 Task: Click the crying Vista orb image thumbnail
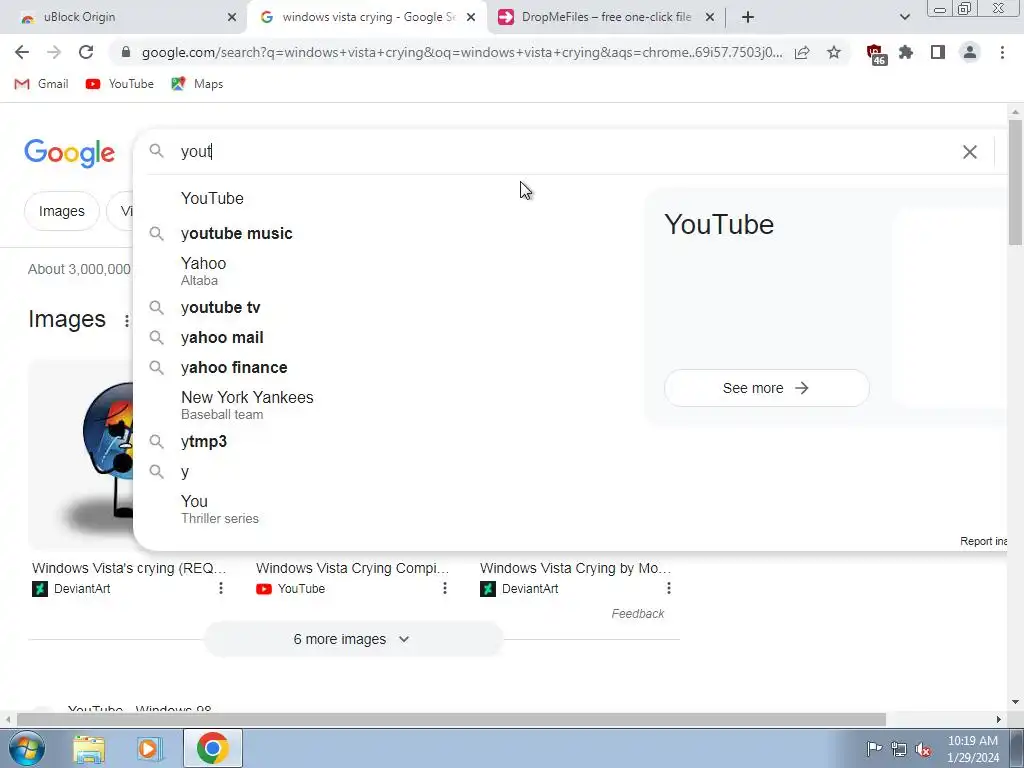(82, 454)
